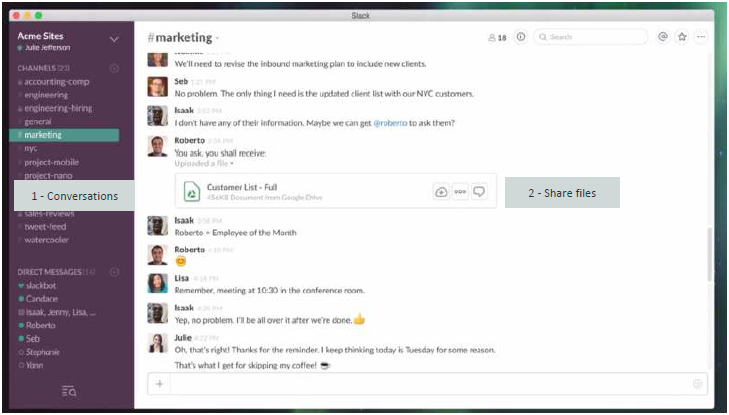Screen dimensions: 729x415
Task: Add a new channel plus icon
Action: point(114,68)
